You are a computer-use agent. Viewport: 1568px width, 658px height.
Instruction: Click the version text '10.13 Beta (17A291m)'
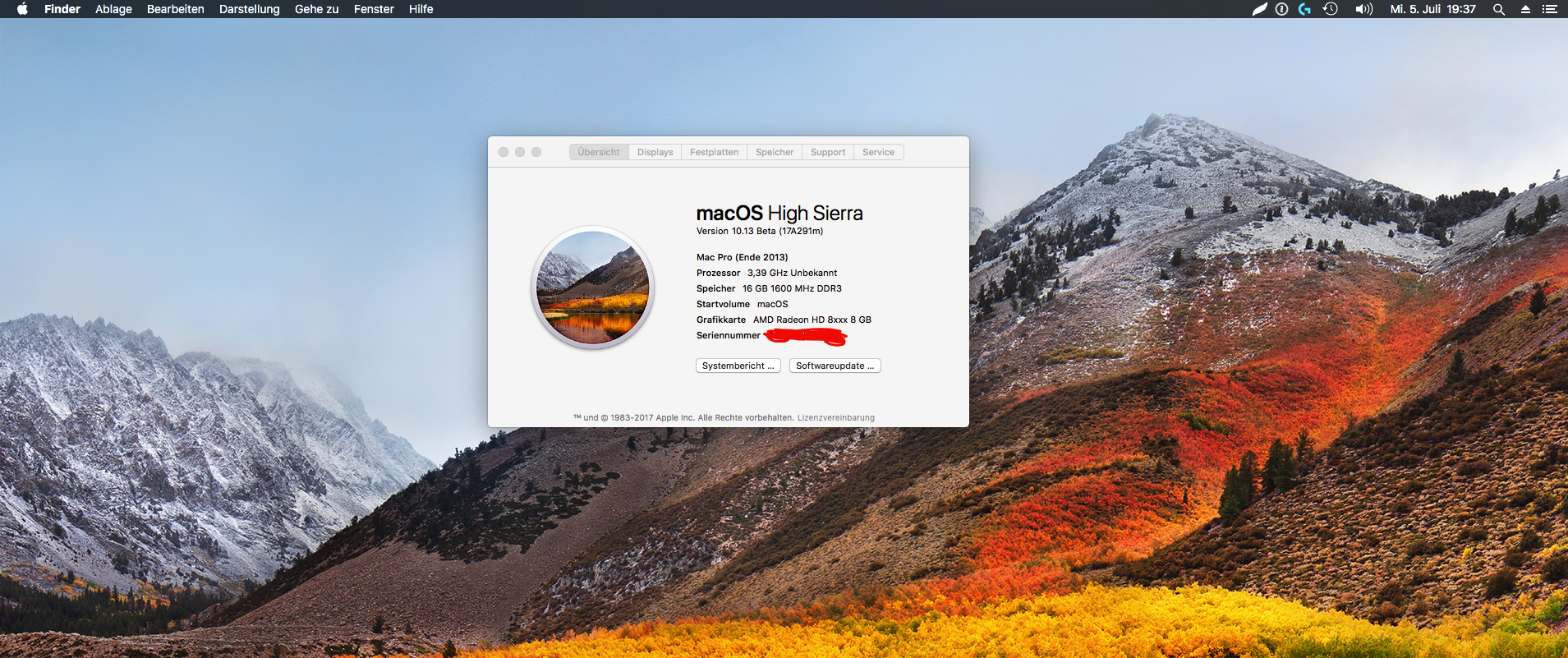point(778,231)
